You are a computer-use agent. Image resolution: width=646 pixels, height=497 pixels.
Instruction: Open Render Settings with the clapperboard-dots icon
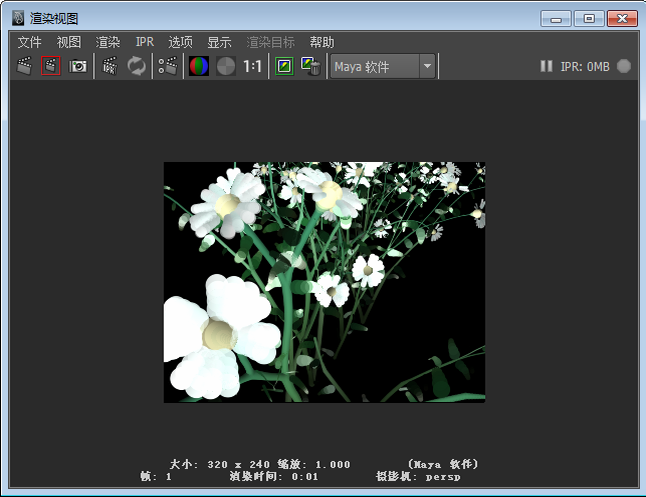click(x=168, y=67)
